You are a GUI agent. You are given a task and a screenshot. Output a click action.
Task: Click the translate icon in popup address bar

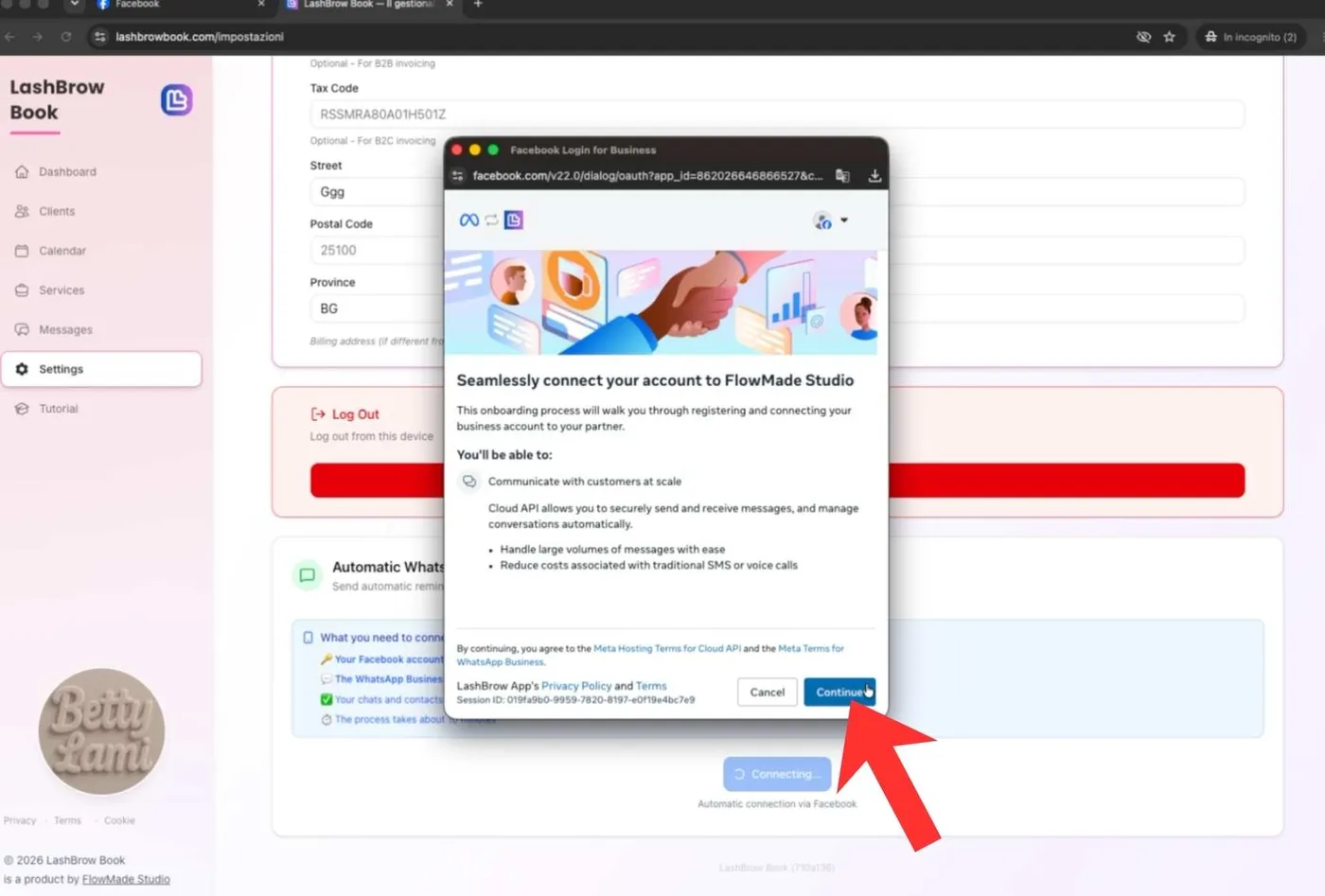point(842,176)
